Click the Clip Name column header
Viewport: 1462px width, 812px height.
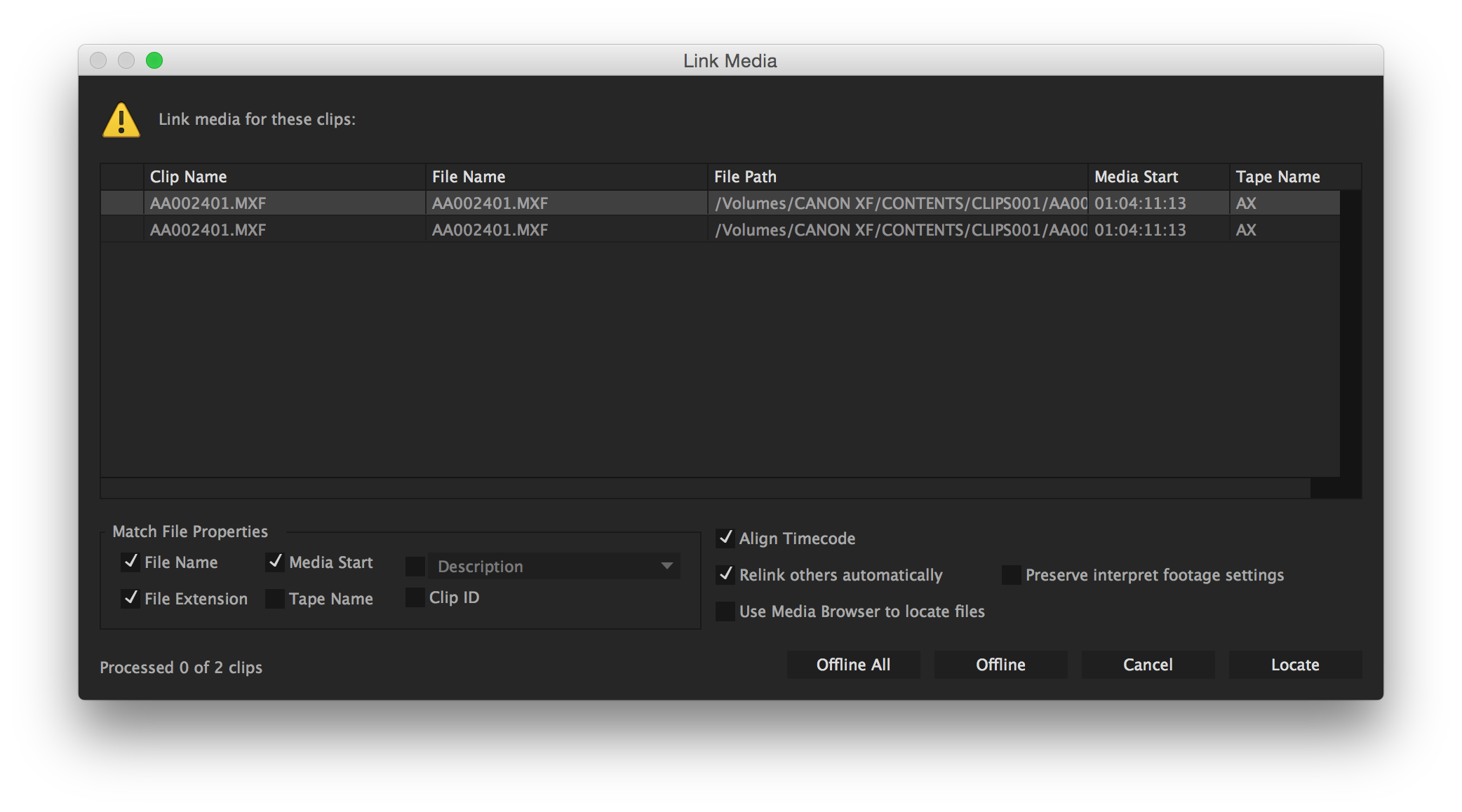(x=284, y=177)
